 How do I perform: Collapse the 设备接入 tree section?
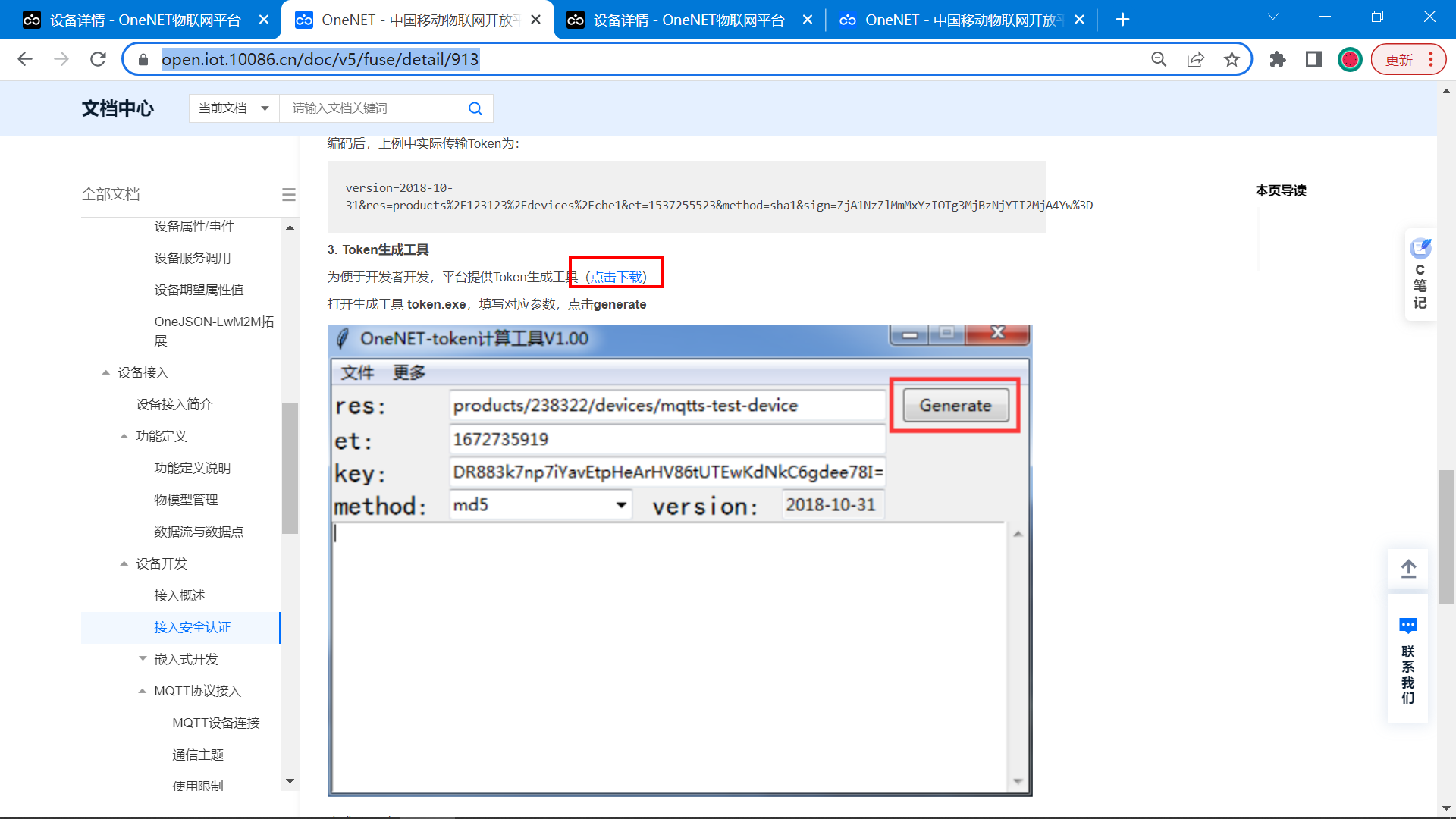point(106,372)
